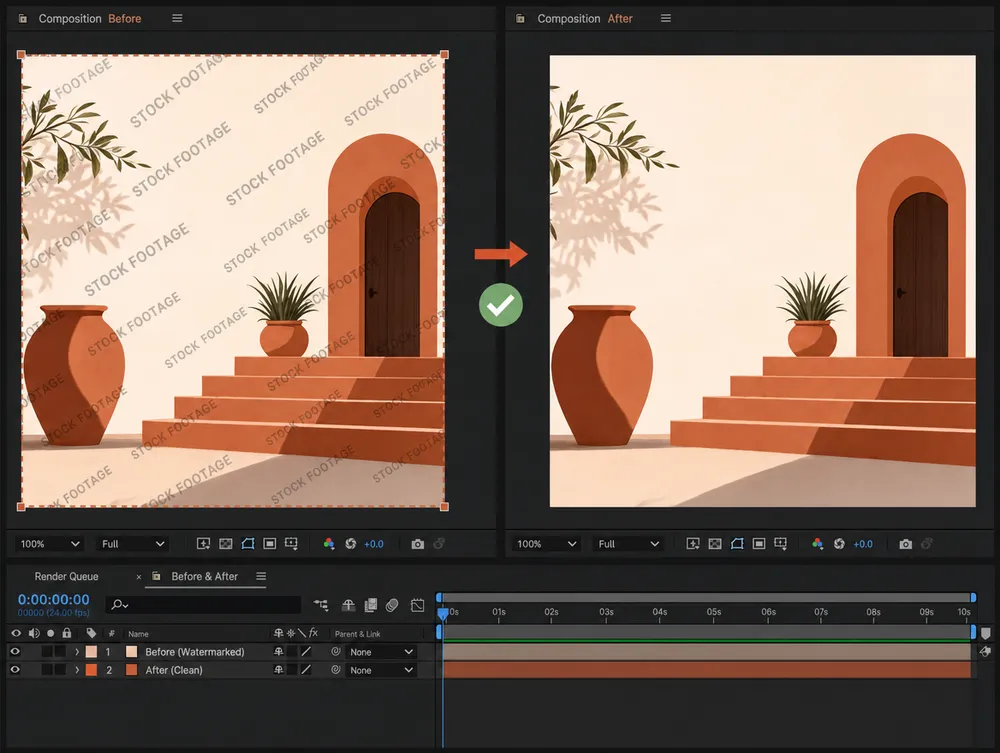
Task: Click region of interest icon in After viewer
Action: [x=693, y=544]
